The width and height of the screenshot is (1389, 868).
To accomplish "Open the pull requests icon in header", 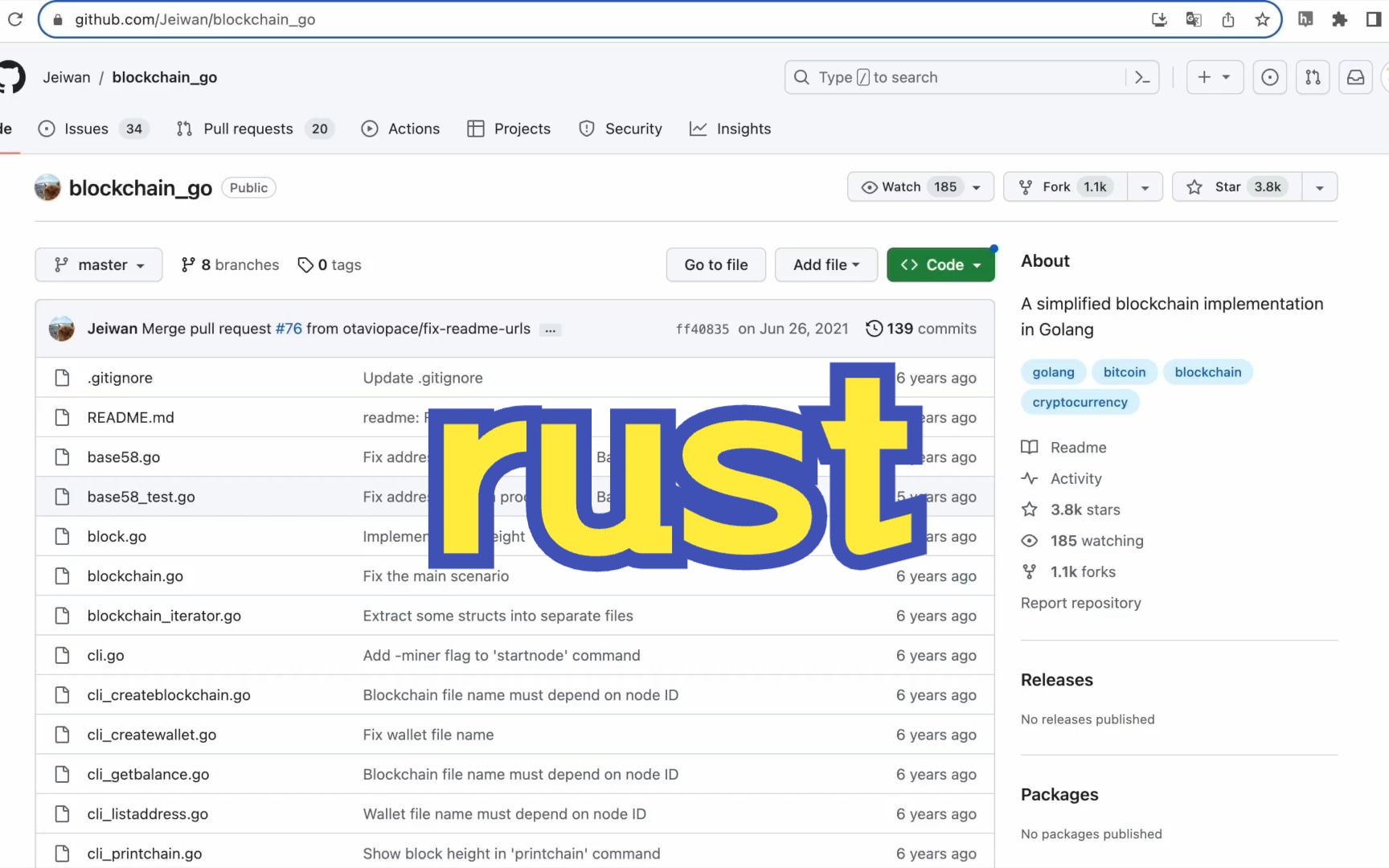I will [1313, 77].
